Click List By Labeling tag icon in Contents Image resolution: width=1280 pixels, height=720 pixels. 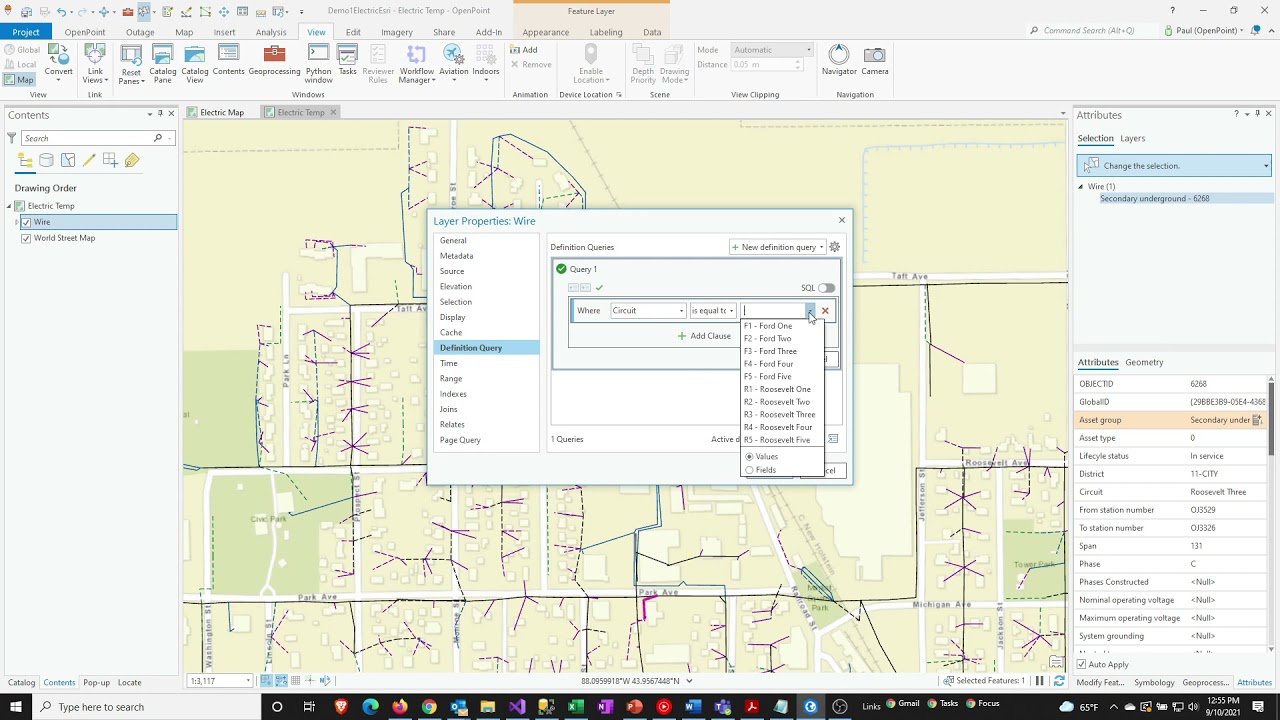tap(132, 160)
